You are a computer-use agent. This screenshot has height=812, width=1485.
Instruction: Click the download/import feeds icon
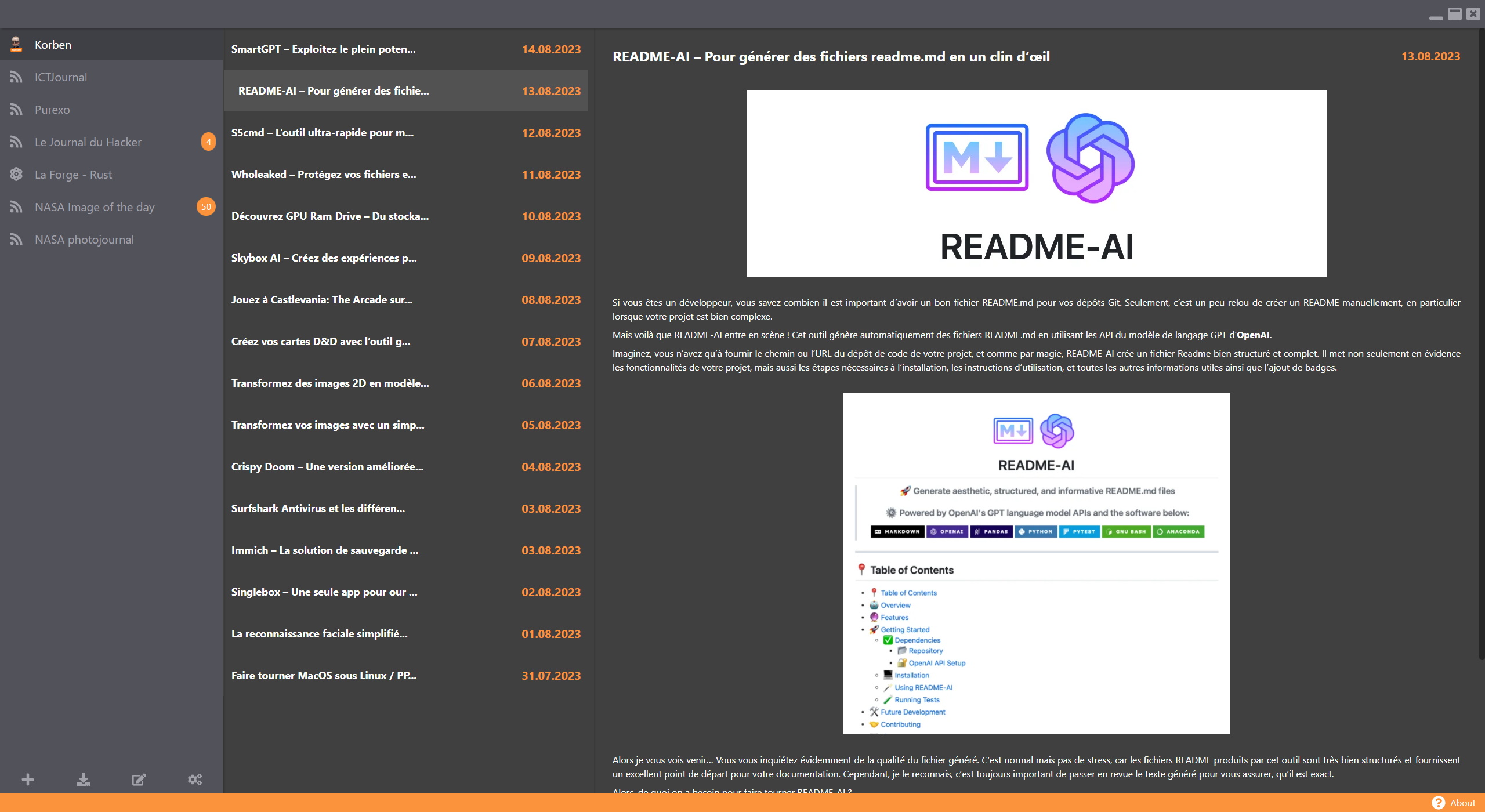click(84, 780)
